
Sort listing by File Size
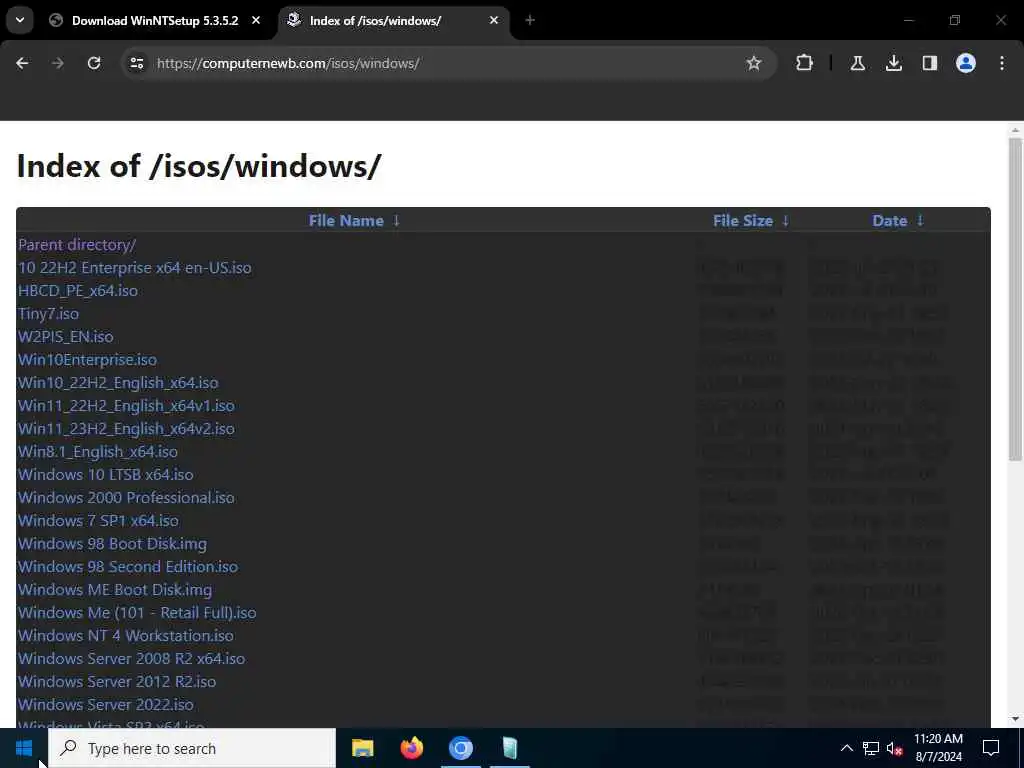coord(743,221)
